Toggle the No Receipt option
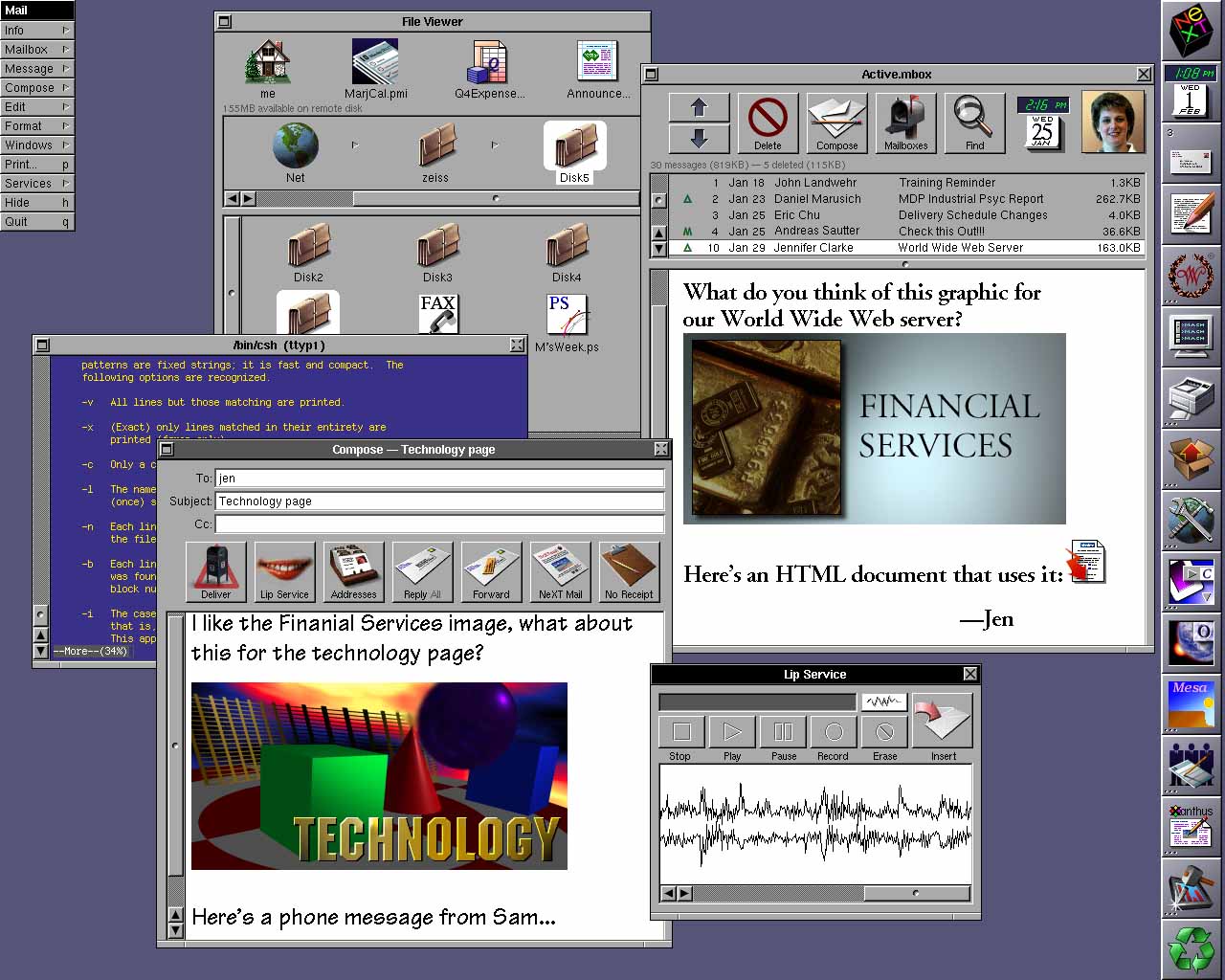Screen dimensions: 1225x980 (629, 570)
